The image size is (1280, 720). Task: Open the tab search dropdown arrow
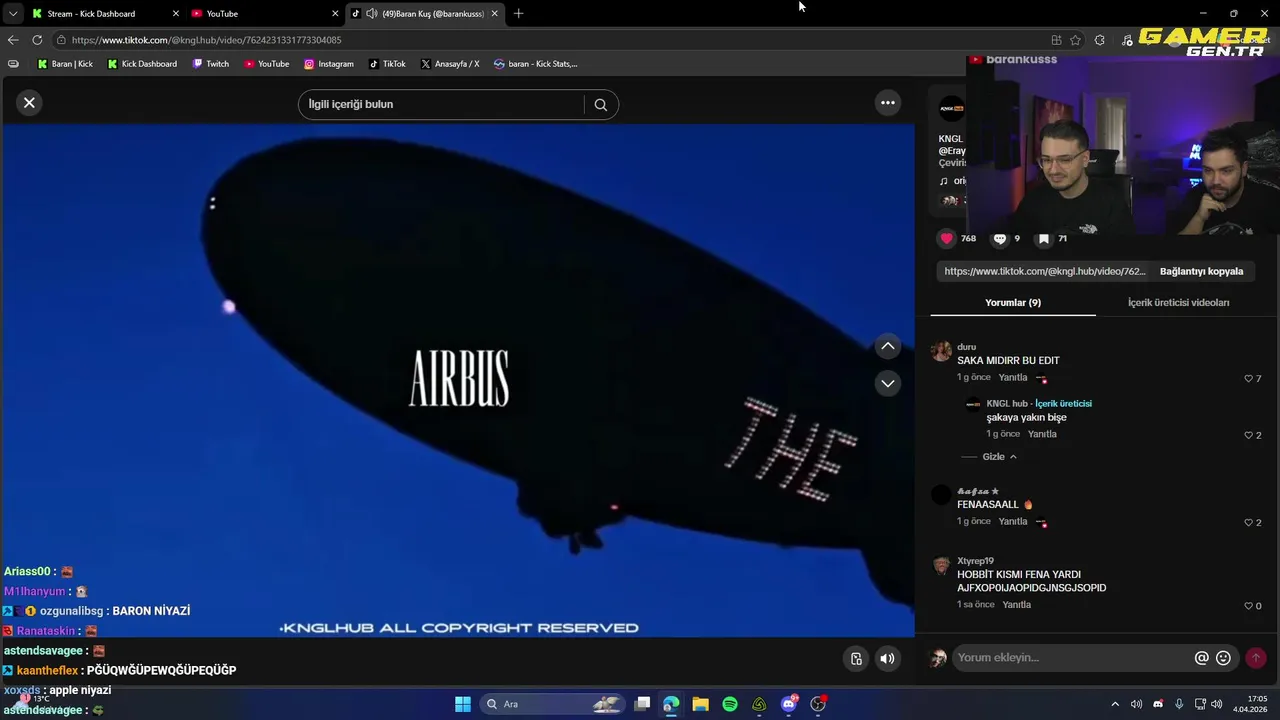coord(12,13)
